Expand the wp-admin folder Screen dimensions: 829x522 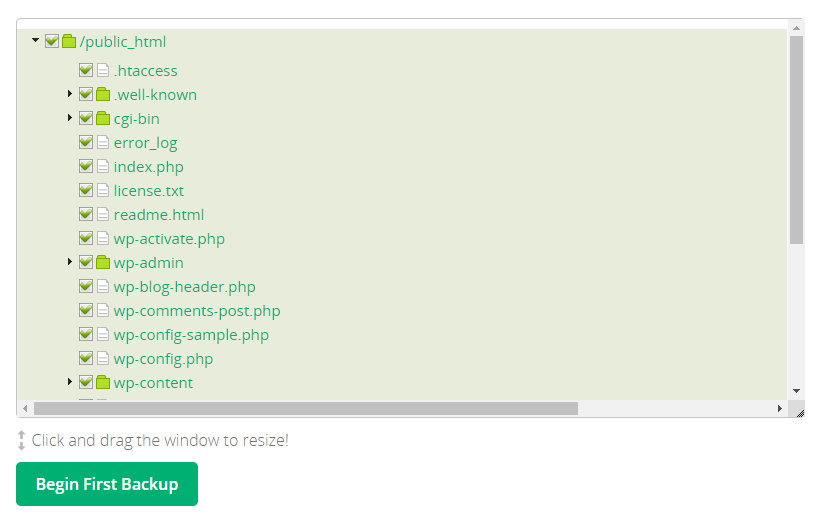pyautogui.click(x=70, y=262)
